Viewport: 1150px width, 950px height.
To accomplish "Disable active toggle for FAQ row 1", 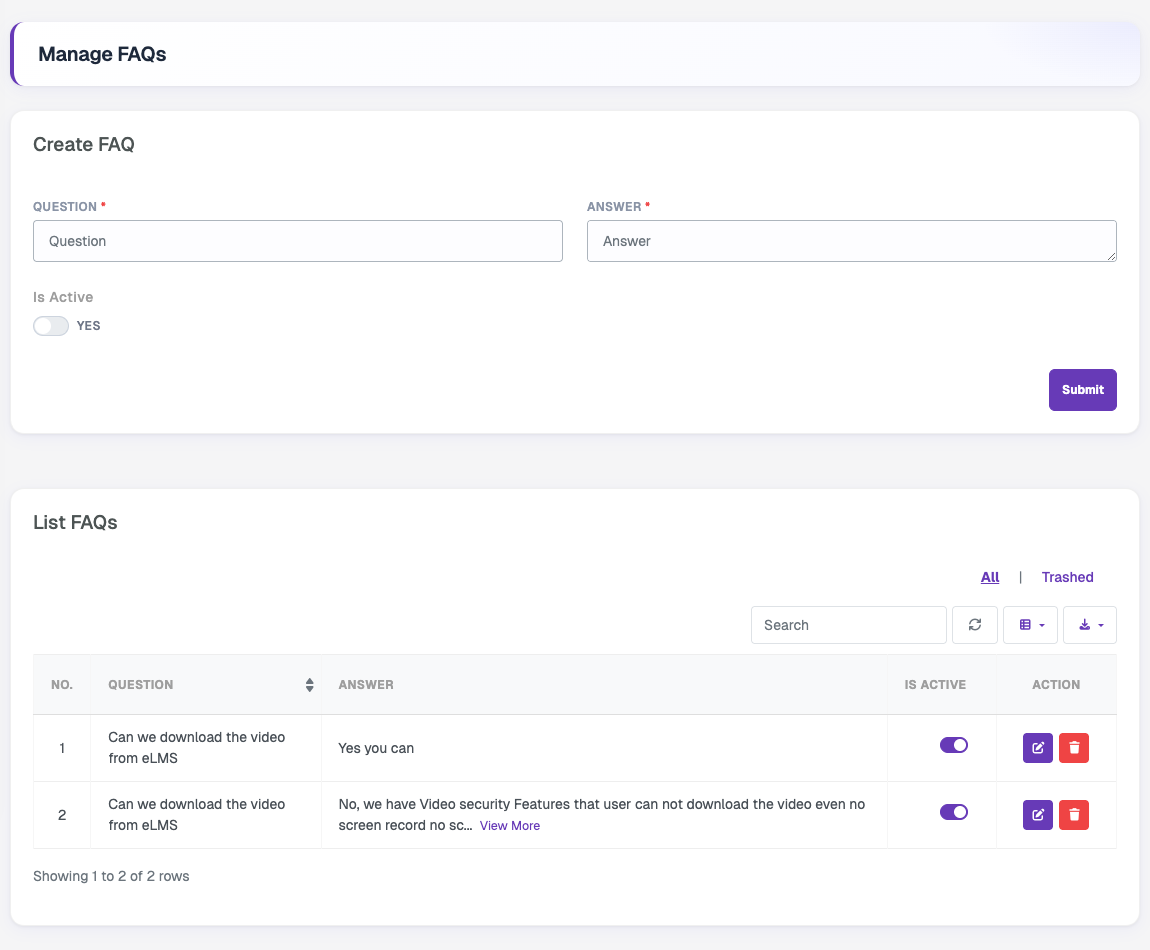I will pyautogui.click(x=953, y=745).
